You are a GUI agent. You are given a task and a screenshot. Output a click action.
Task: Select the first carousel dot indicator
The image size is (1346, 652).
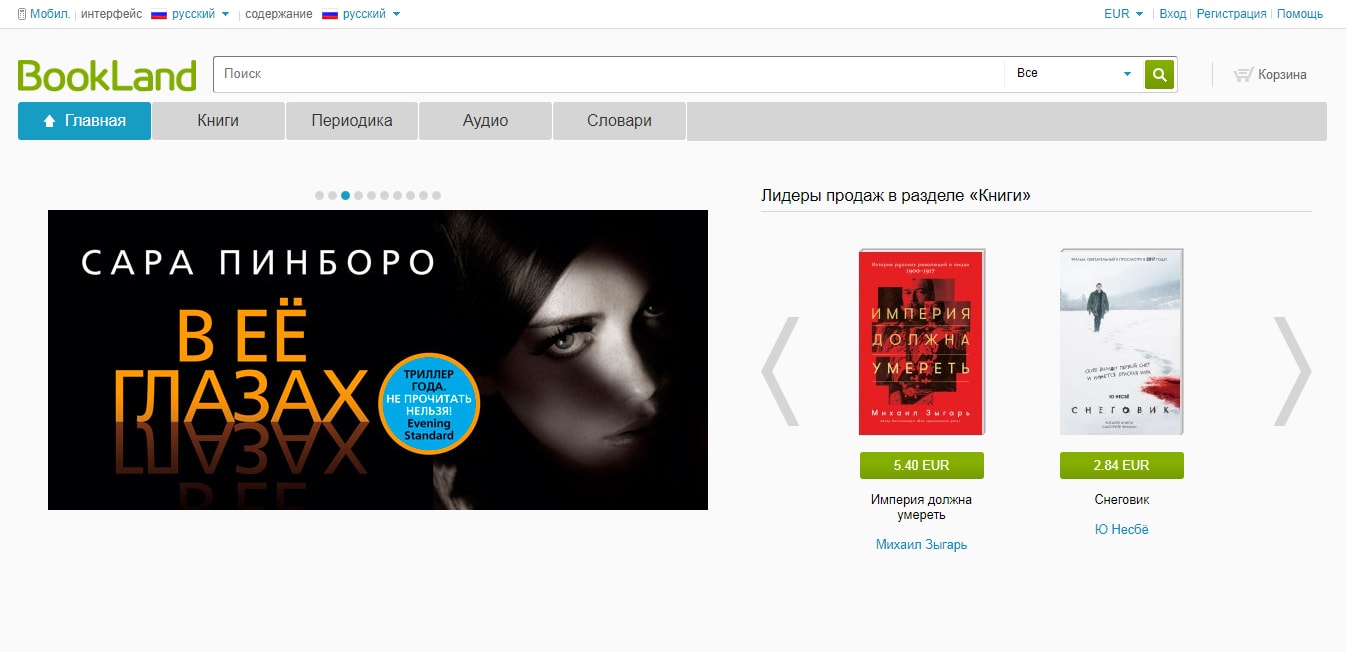pyautogui.click(x=320, y=196)
